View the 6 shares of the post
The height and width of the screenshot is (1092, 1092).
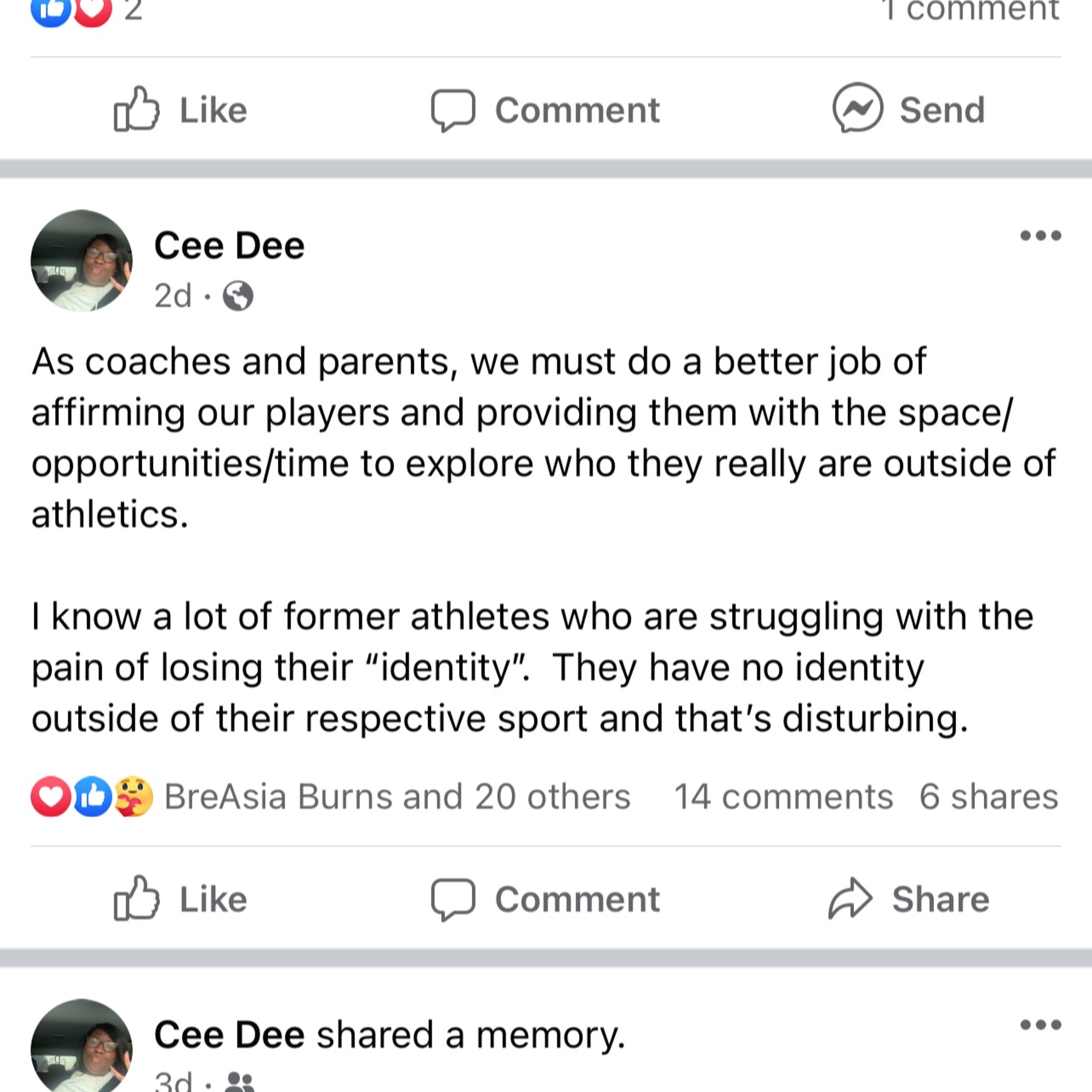pos(988,797)
